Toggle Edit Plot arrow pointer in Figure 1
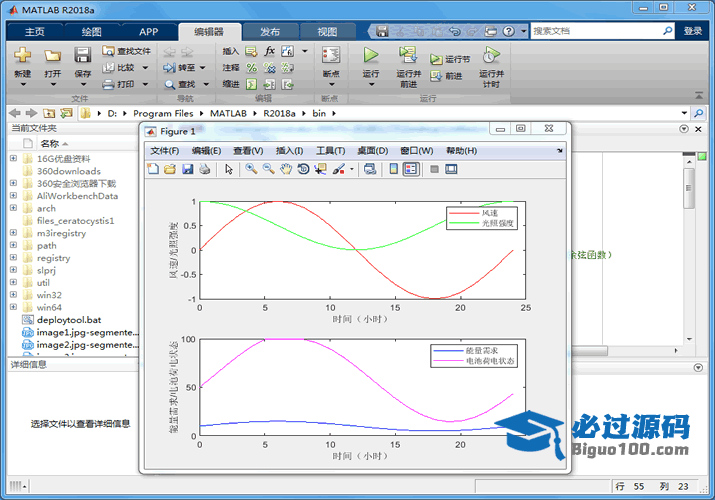The image size is (715, 500). tap(229, 169)
